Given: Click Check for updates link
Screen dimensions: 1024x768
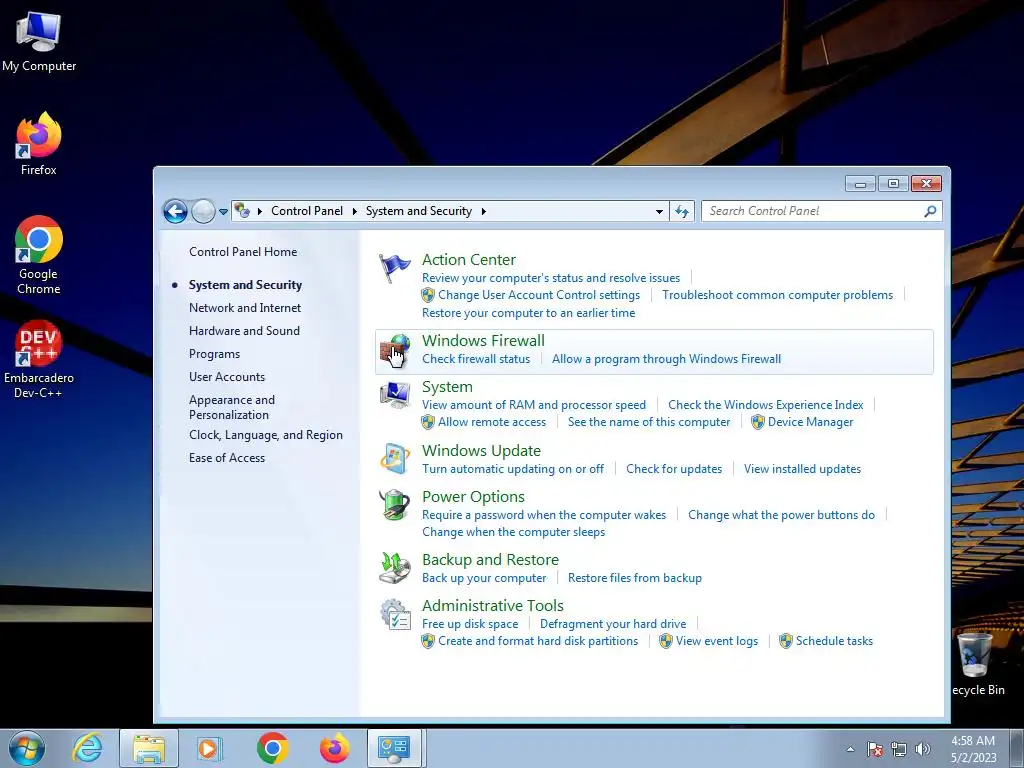Looking at the screenshot, I should point(674,469).
